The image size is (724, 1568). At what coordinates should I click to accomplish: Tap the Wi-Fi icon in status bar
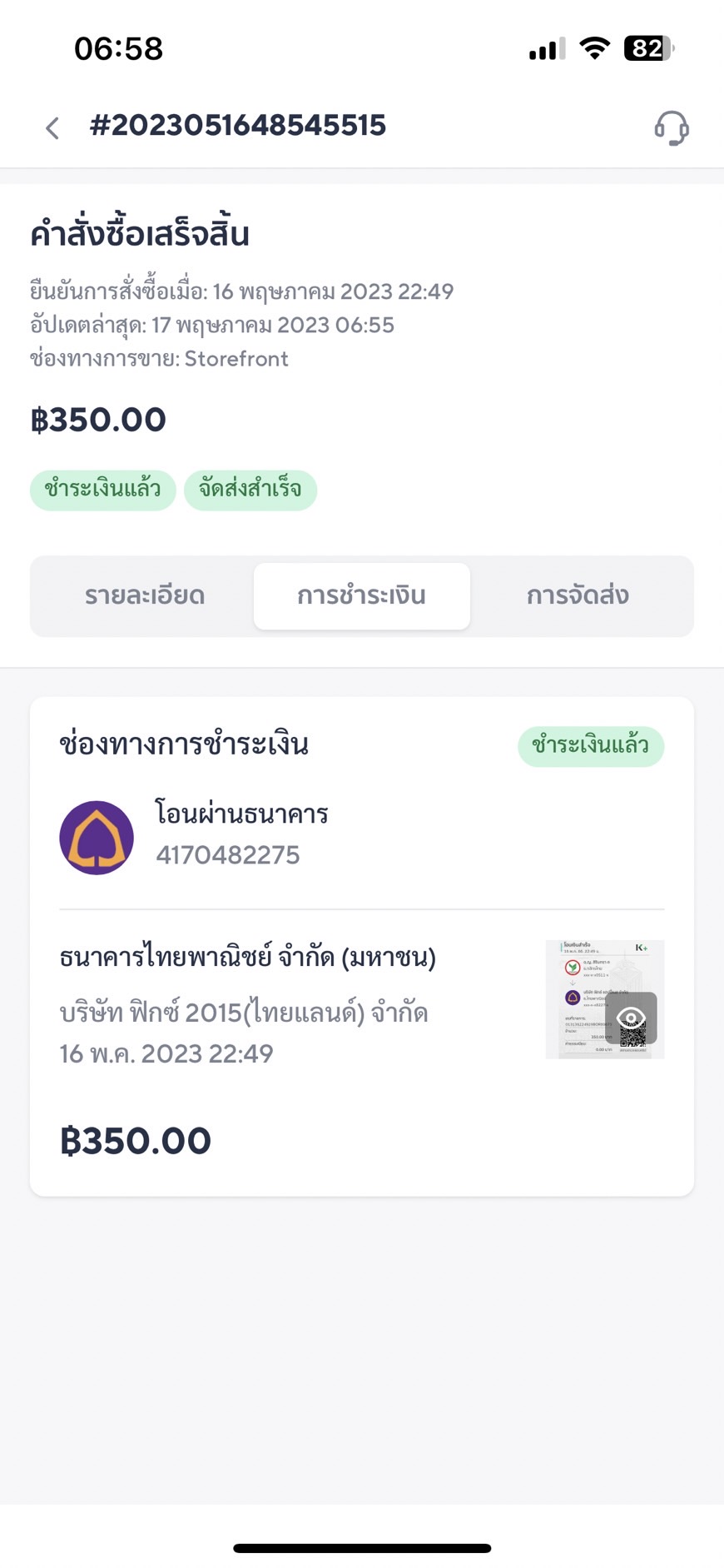(594, 48)
